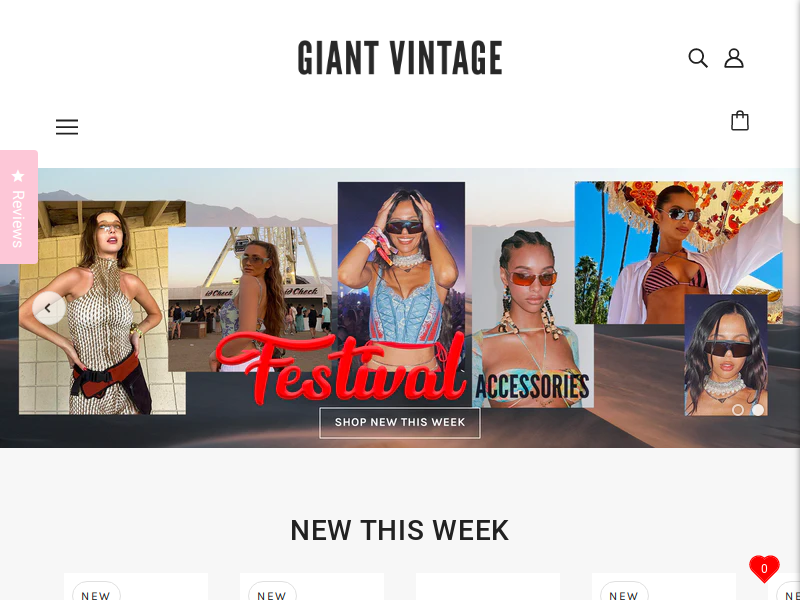Open the second NEW product card
Viewport: 800px width, 600px height.
point(312,586)
